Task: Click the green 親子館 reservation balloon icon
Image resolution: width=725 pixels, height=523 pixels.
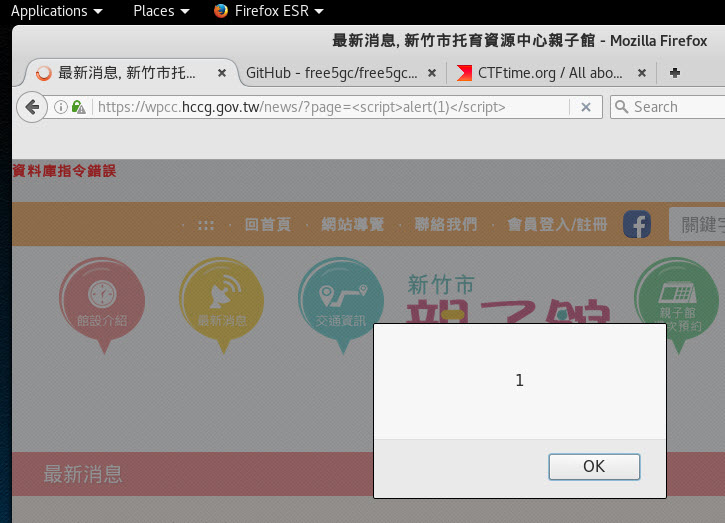Action: click(x=677, y=306)
